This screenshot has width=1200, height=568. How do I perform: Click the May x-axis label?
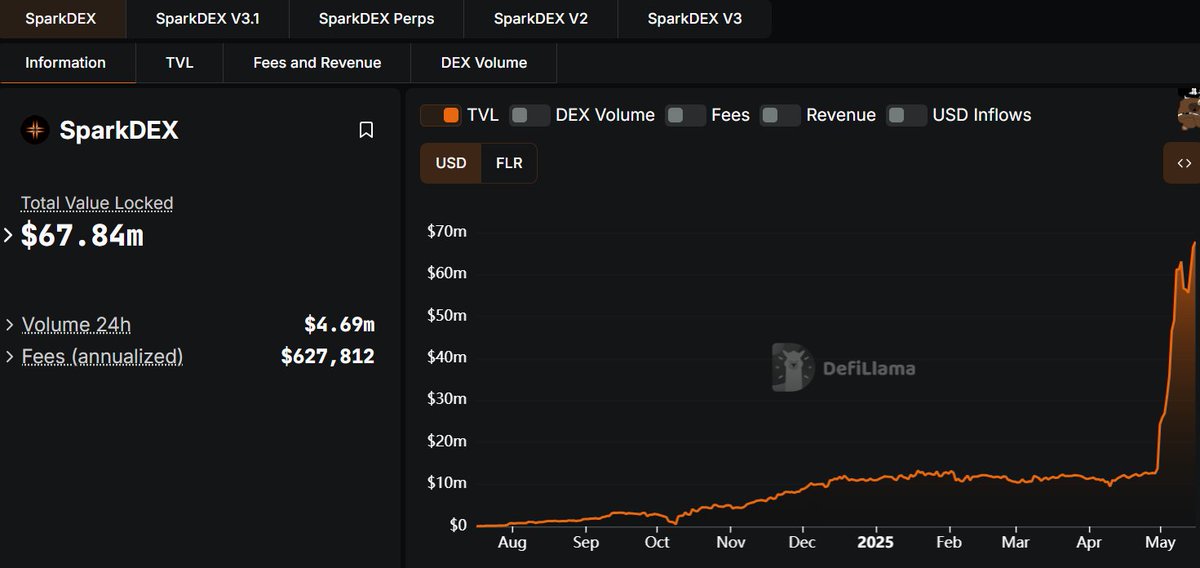coord(1160,543)
